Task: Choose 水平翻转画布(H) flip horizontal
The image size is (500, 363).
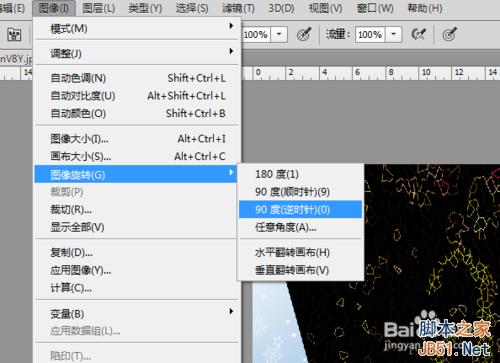Action: 300,253
